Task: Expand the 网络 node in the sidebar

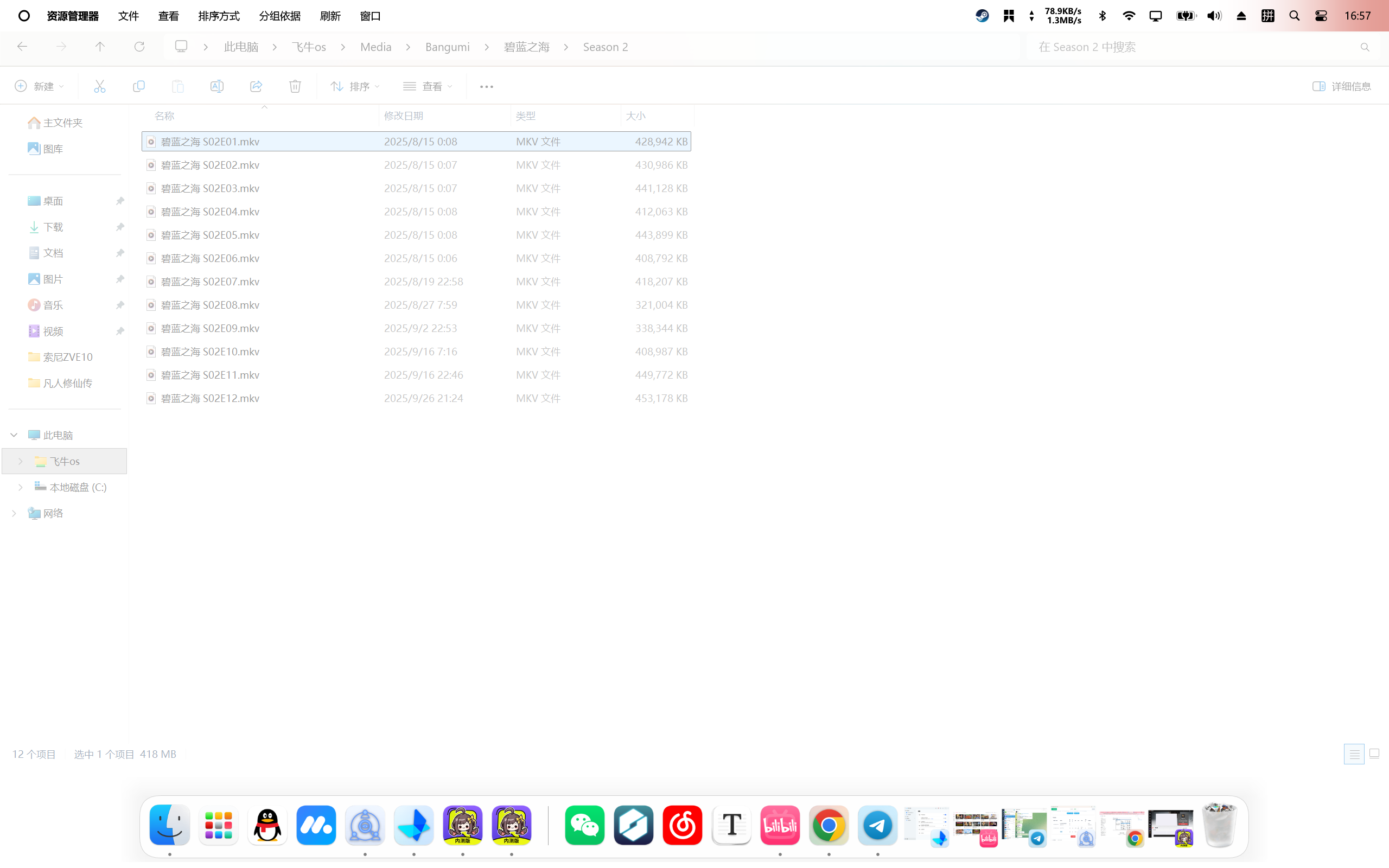Action: (x=13, y=513)
